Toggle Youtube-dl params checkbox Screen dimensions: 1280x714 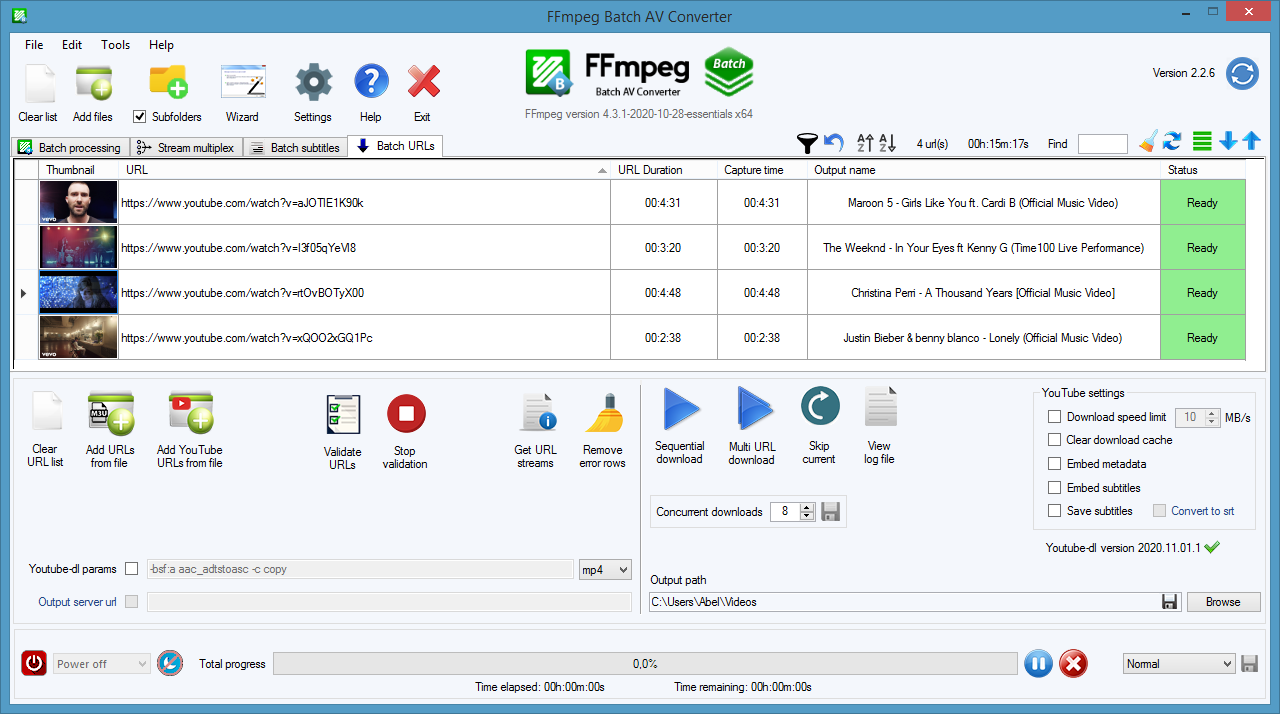click(132, 569)
